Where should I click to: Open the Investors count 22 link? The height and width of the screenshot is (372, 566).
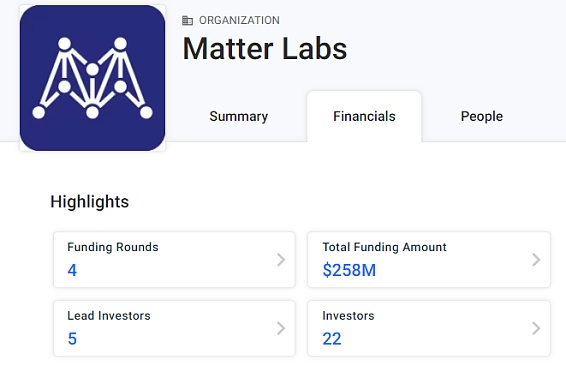coord(332,339)
